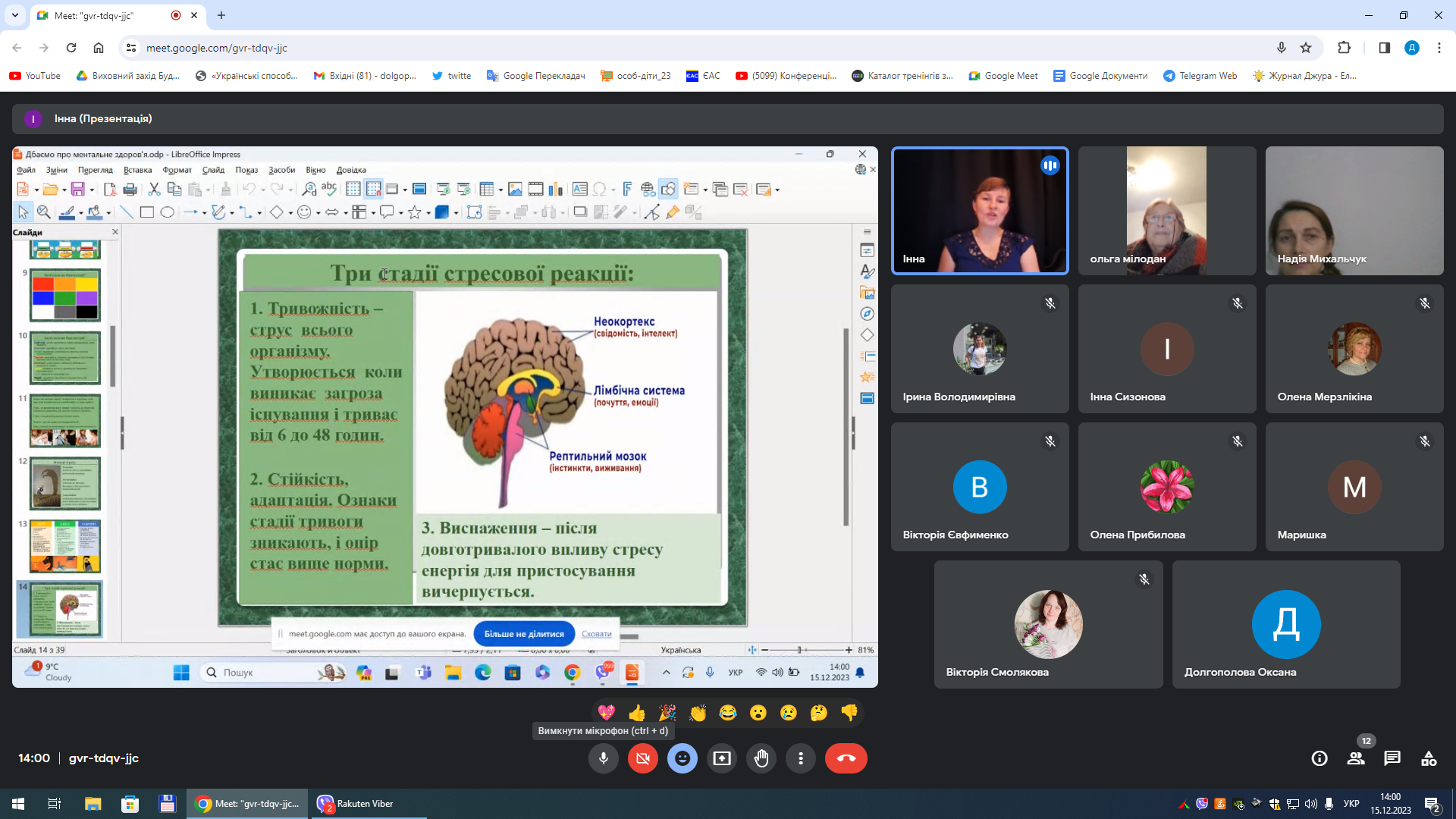
Task: Open More options in the Meet controls
Action: point(801,758)
